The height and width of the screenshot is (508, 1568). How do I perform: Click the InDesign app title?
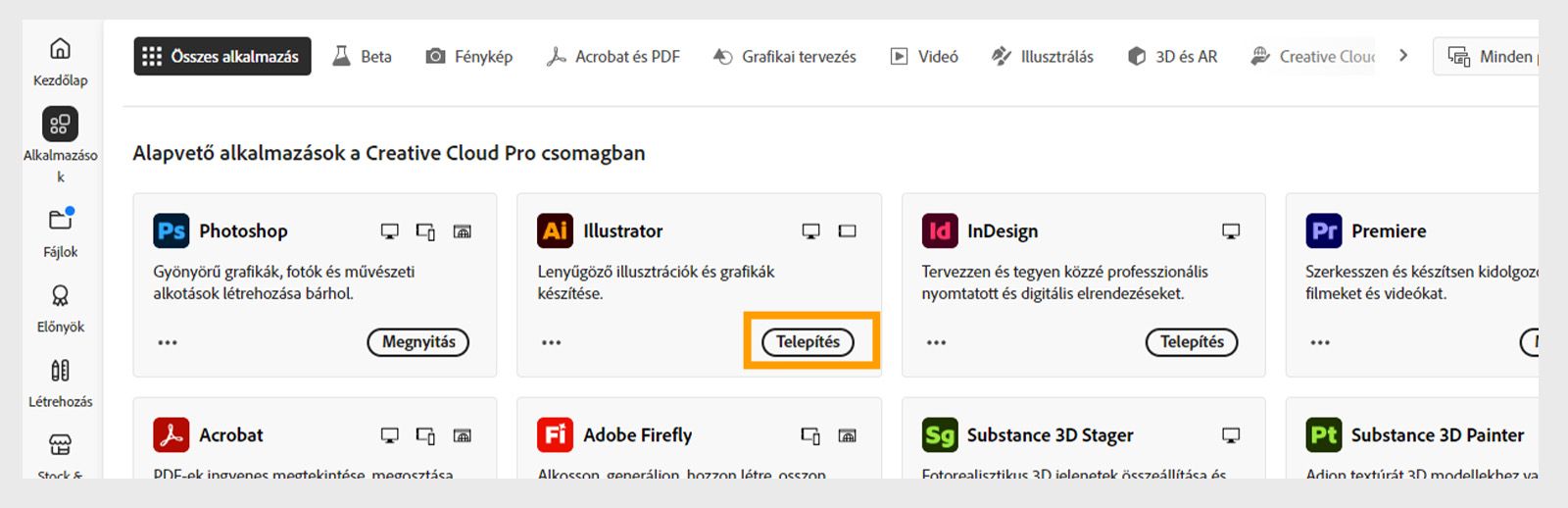pos(1002,231)
